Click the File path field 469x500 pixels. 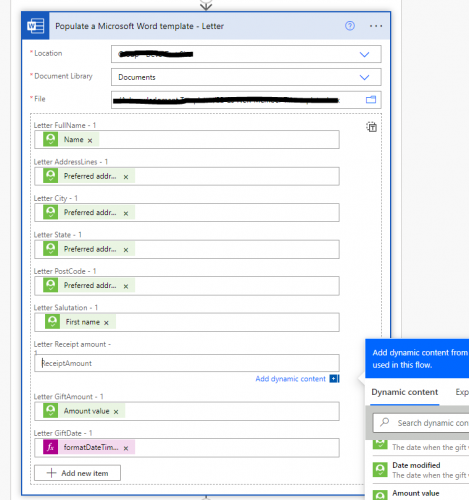(246, 100)
